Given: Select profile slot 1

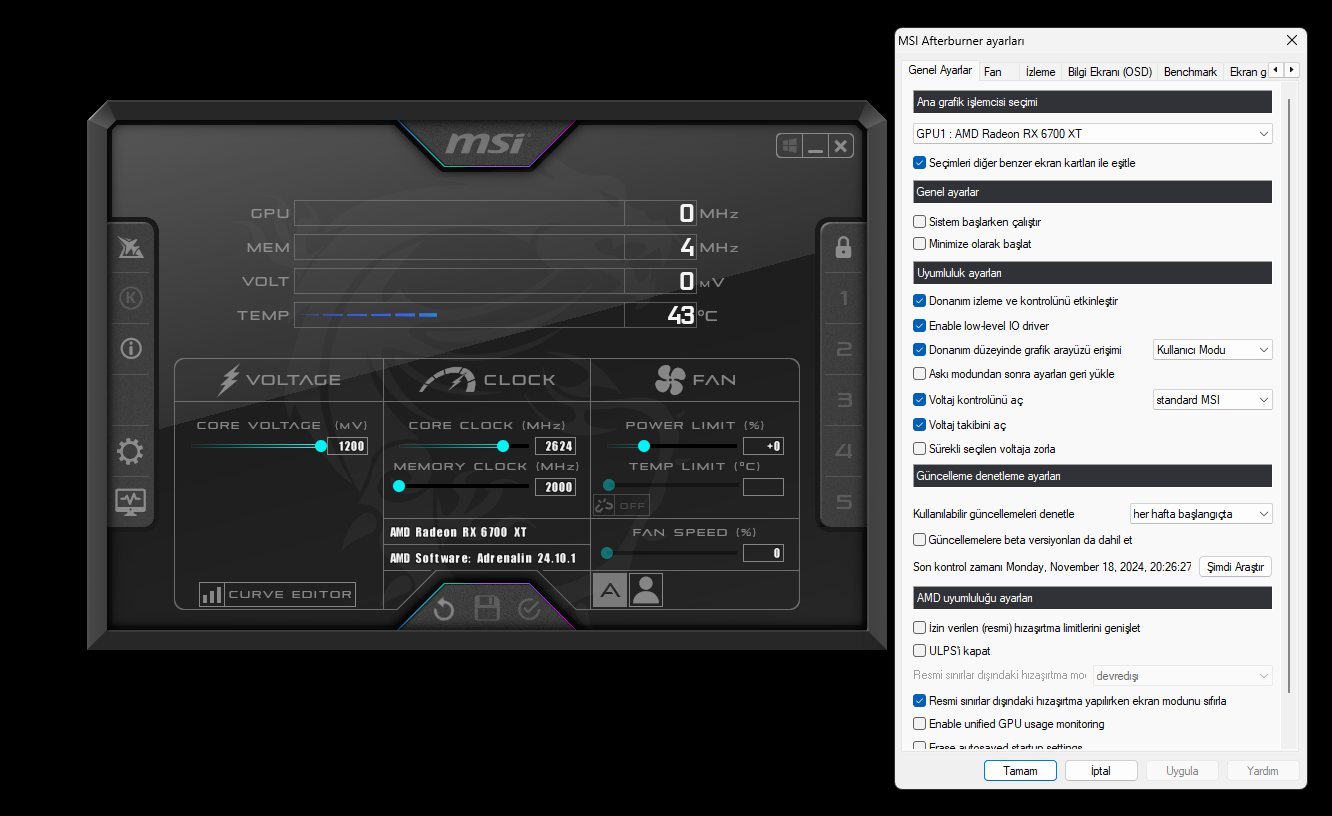Looking at the screenshot, I should pyautogui.click(x=843, y=298).
